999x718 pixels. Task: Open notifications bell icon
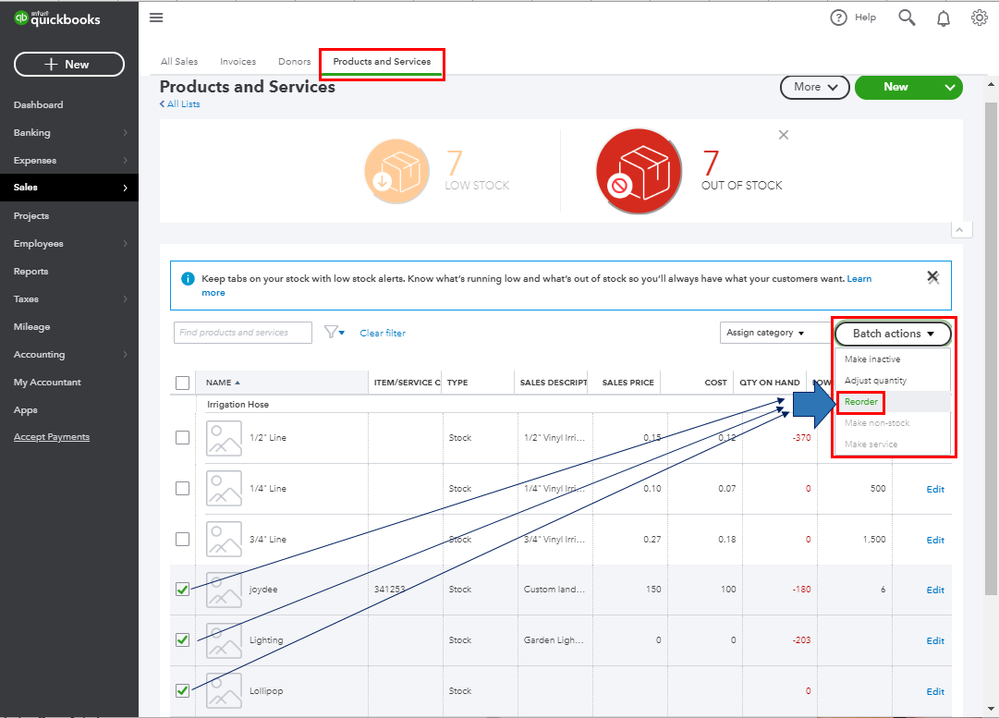click(x=944, y=18)
